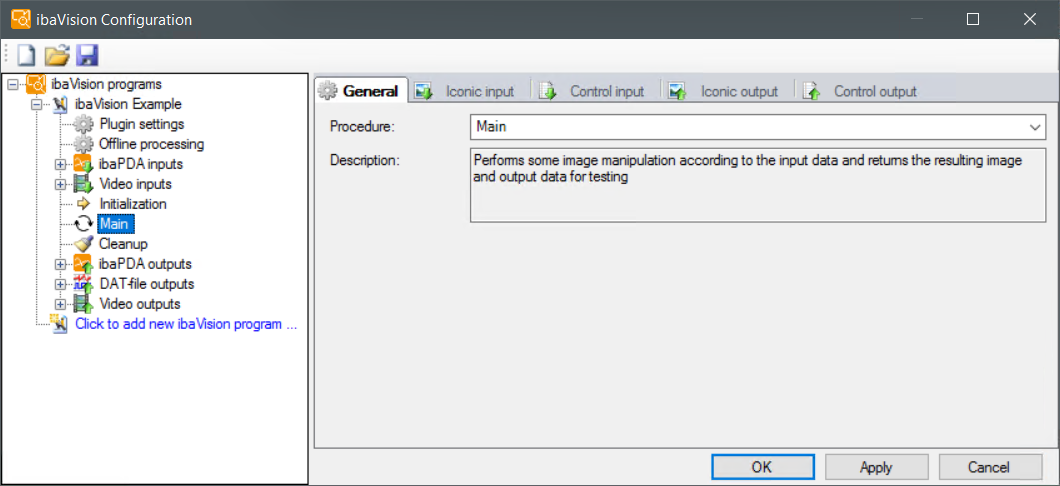Click 'Click to add new ibaVision program' link
The image size is (1060, 486).
(x=186, y=324)
